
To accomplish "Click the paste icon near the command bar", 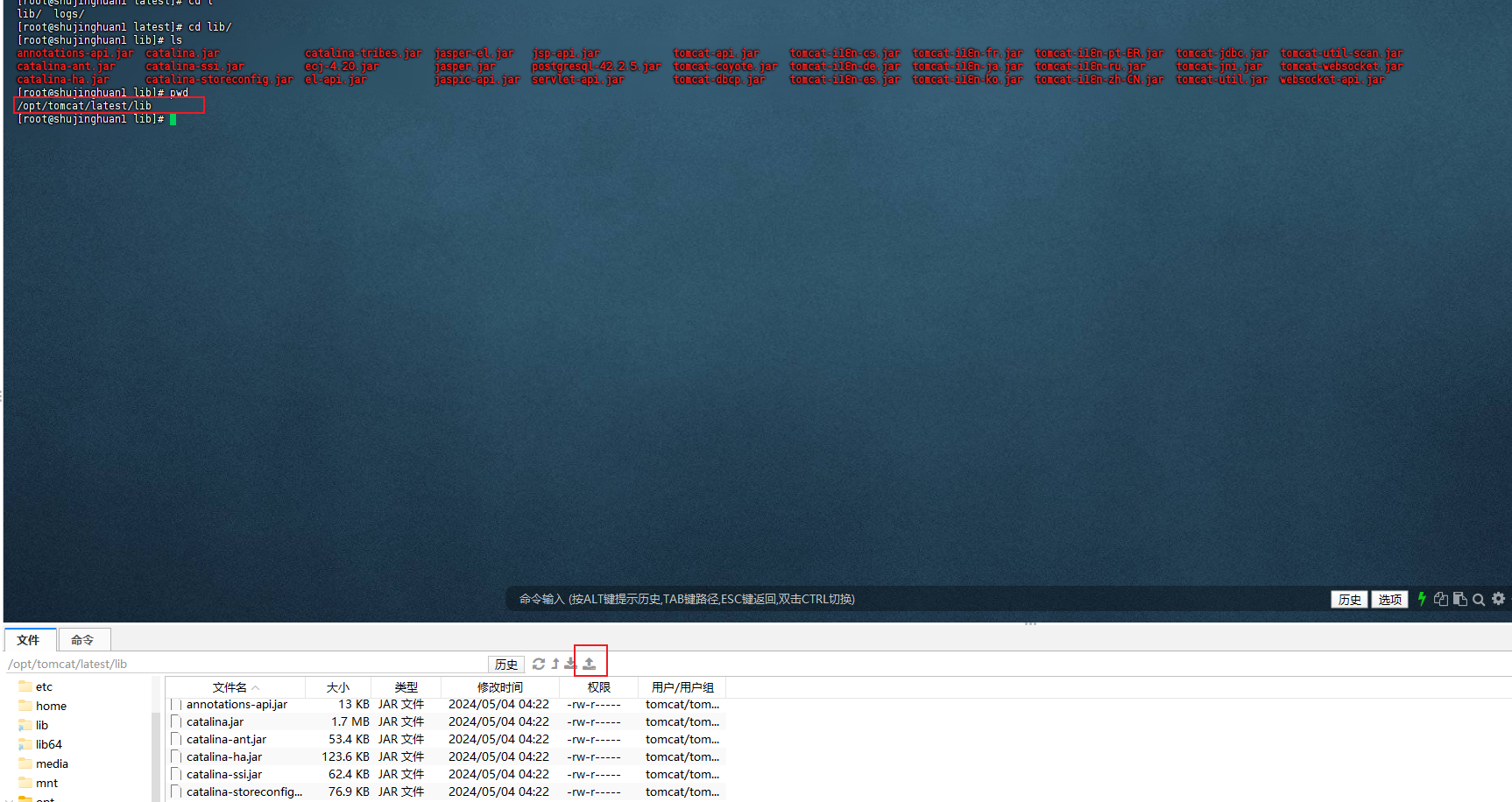I will coord(1459,599).
